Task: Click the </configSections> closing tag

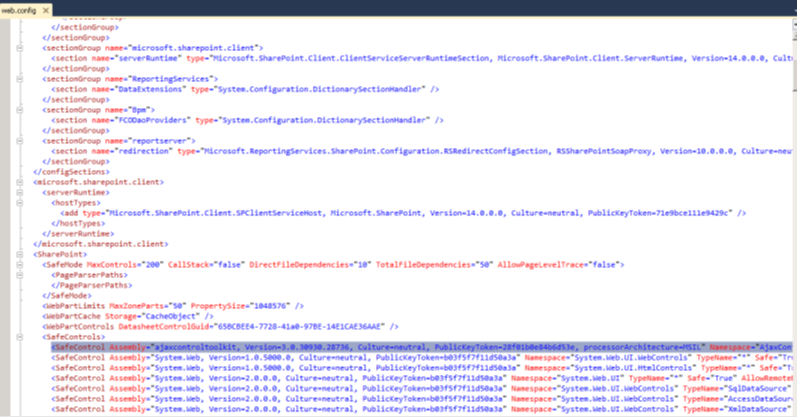Action: pos(71,172)
